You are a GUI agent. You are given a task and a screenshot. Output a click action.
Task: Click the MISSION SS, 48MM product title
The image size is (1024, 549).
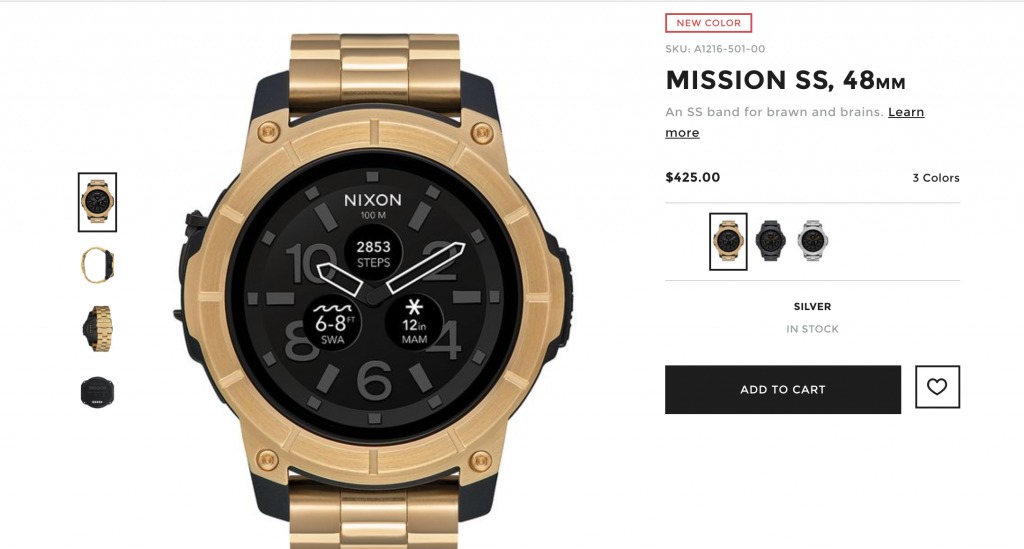click(x=785, y=80)
